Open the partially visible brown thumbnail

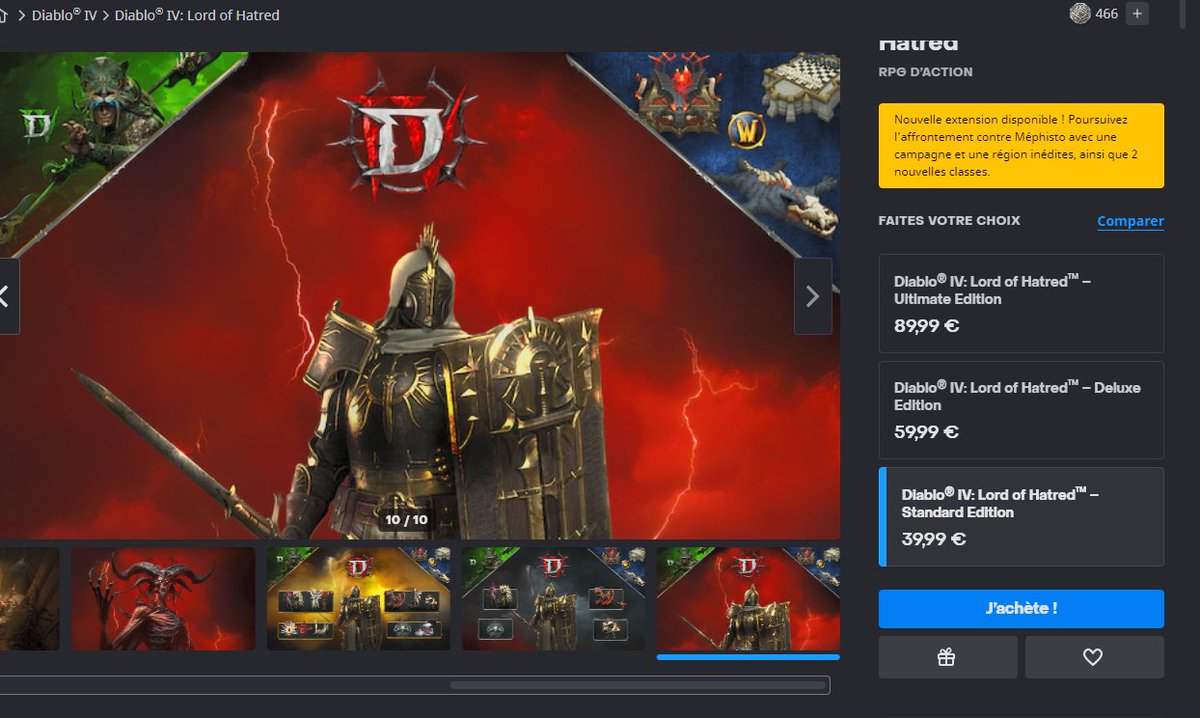click(29, 599)
